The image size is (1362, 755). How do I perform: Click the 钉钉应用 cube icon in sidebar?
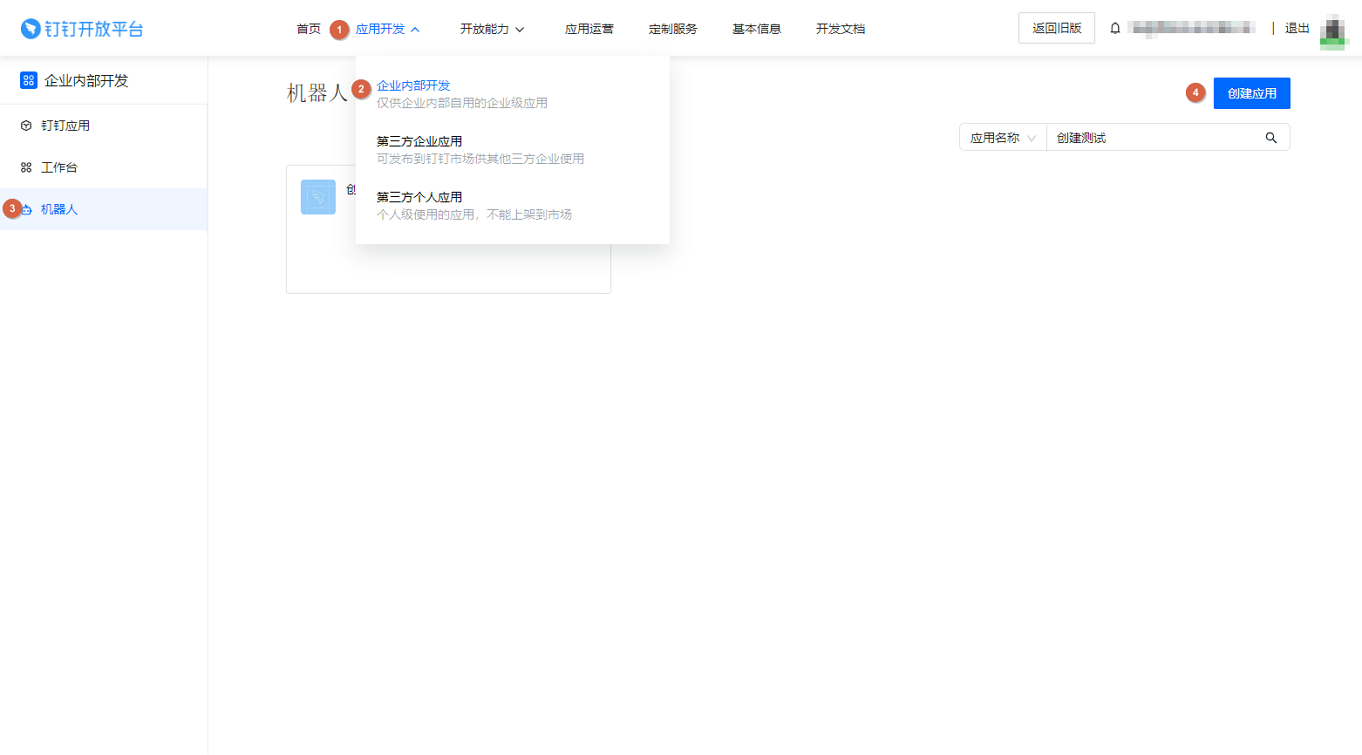click(26, 126)
